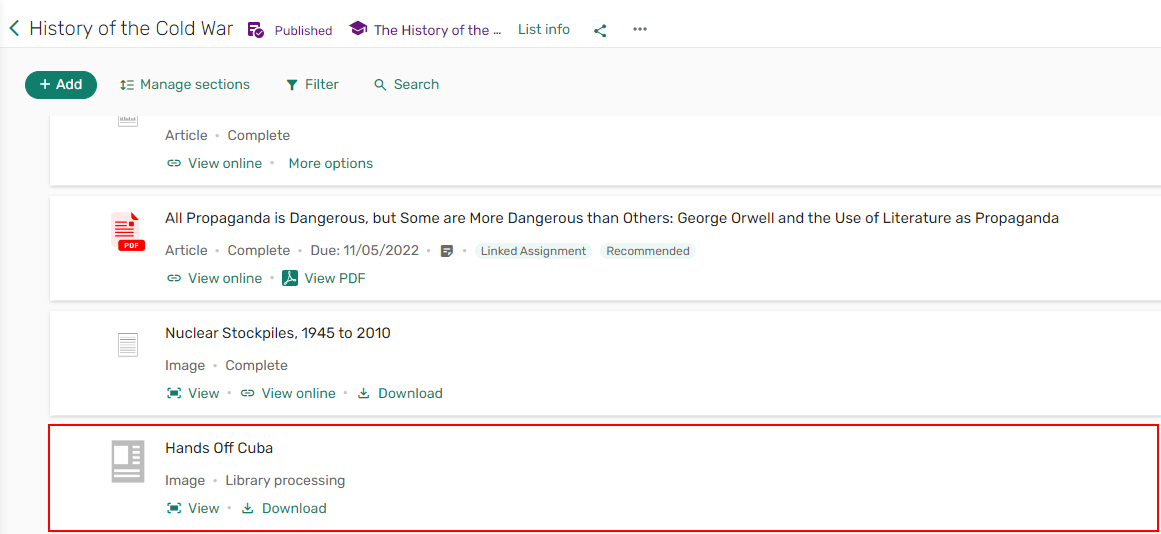Screen dimensions: 1161x534
Task: Go back using the left chevron arrow
Action: click(14, 29)
